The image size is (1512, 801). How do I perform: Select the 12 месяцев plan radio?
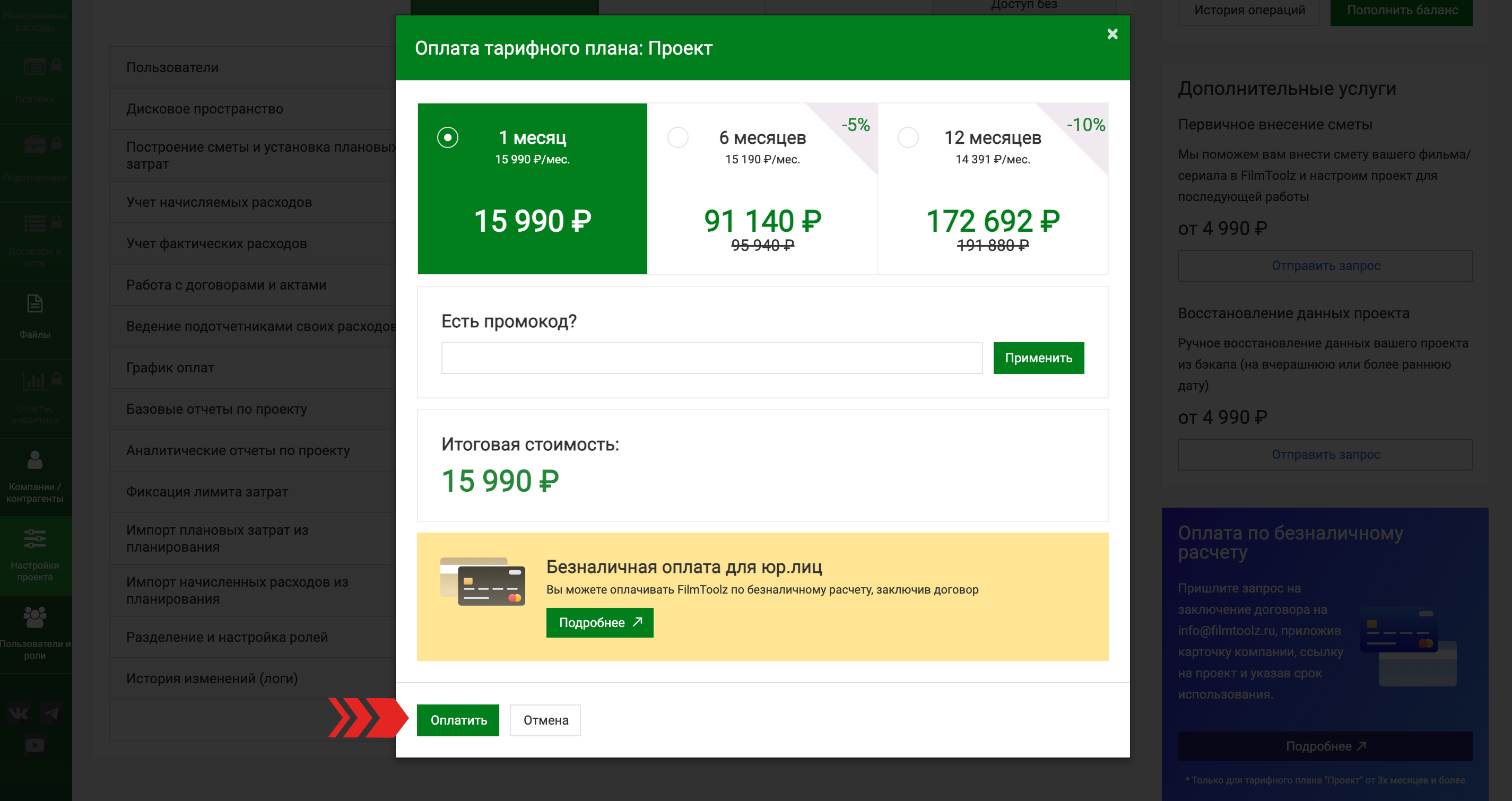[907, 137]
